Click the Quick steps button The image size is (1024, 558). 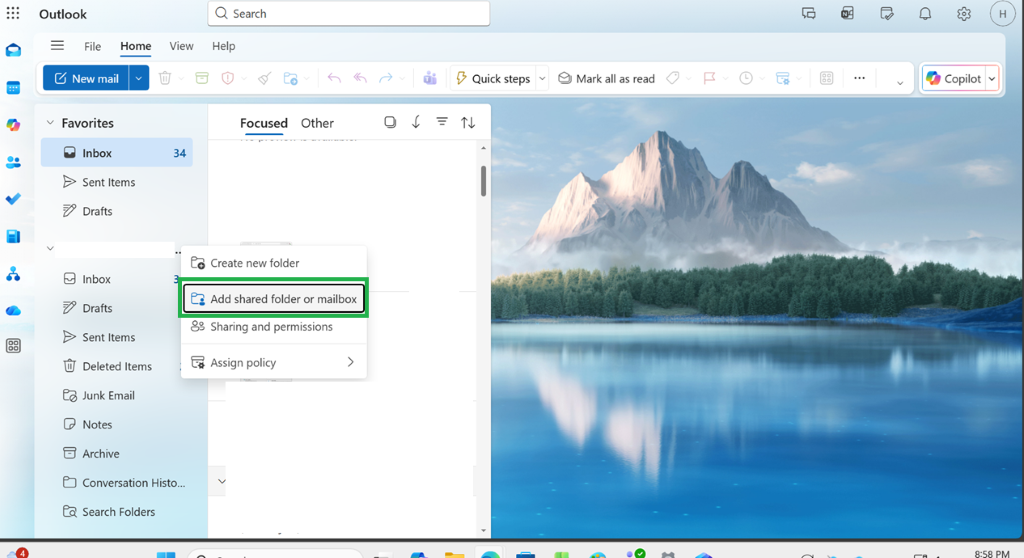492,78
